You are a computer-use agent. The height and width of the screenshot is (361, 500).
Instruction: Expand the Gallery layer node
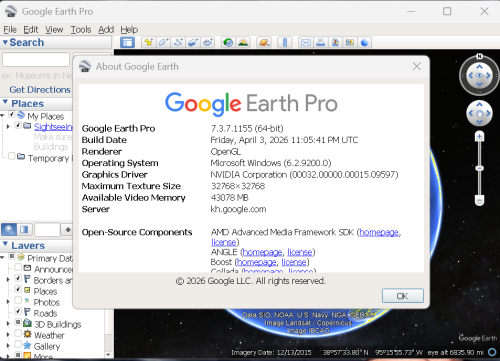(x=8, y=345)
